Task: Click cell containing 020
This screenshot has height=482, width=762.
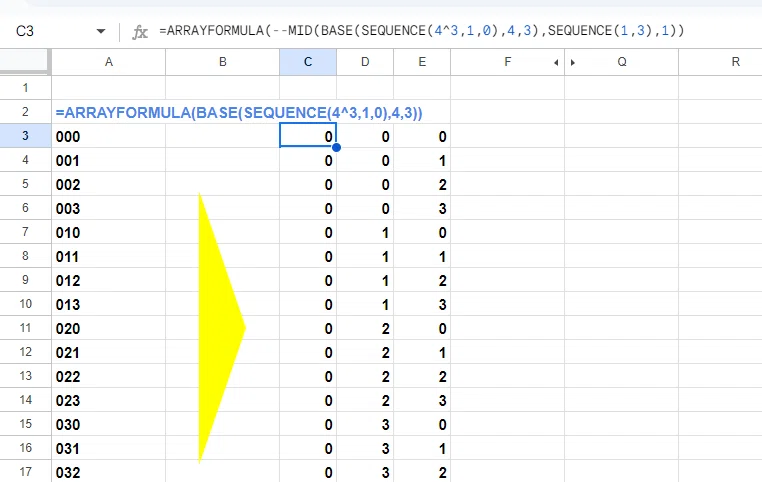Action: coord(108,328)
